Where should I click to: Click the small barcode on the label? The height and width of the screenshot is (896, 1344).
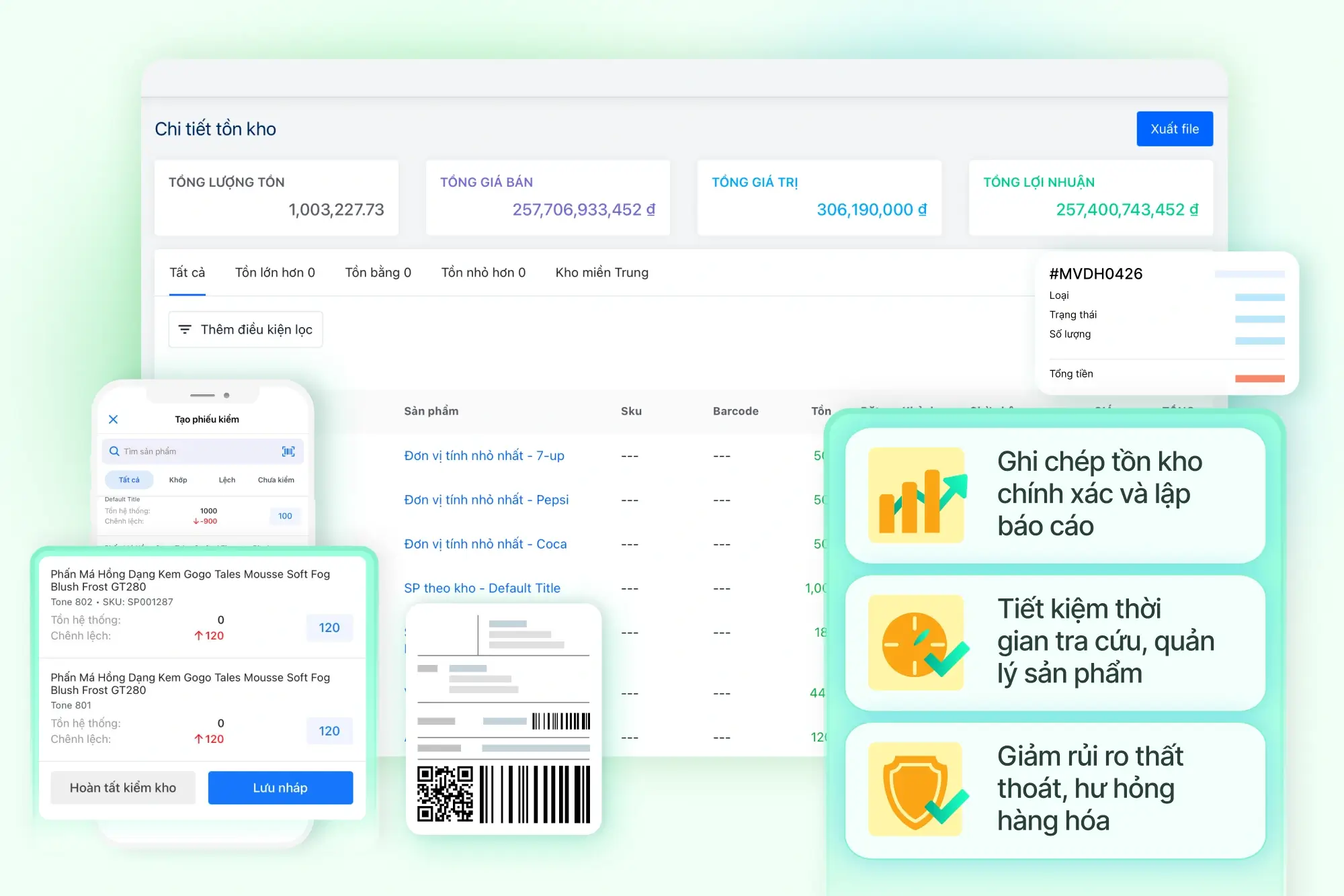pos(561,721)
